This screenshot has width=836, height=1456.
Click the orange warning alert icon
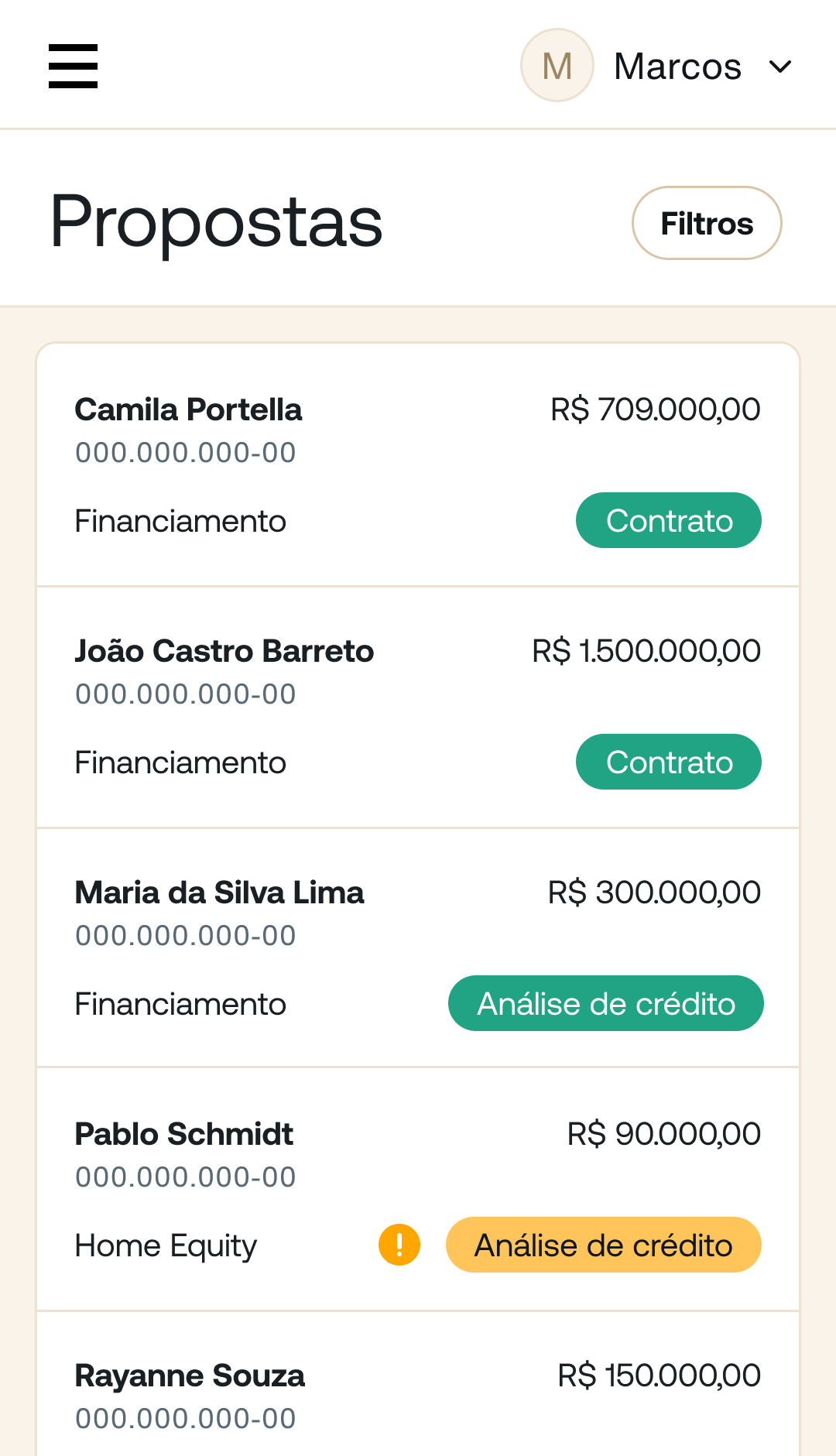[x=399, y=1245]
